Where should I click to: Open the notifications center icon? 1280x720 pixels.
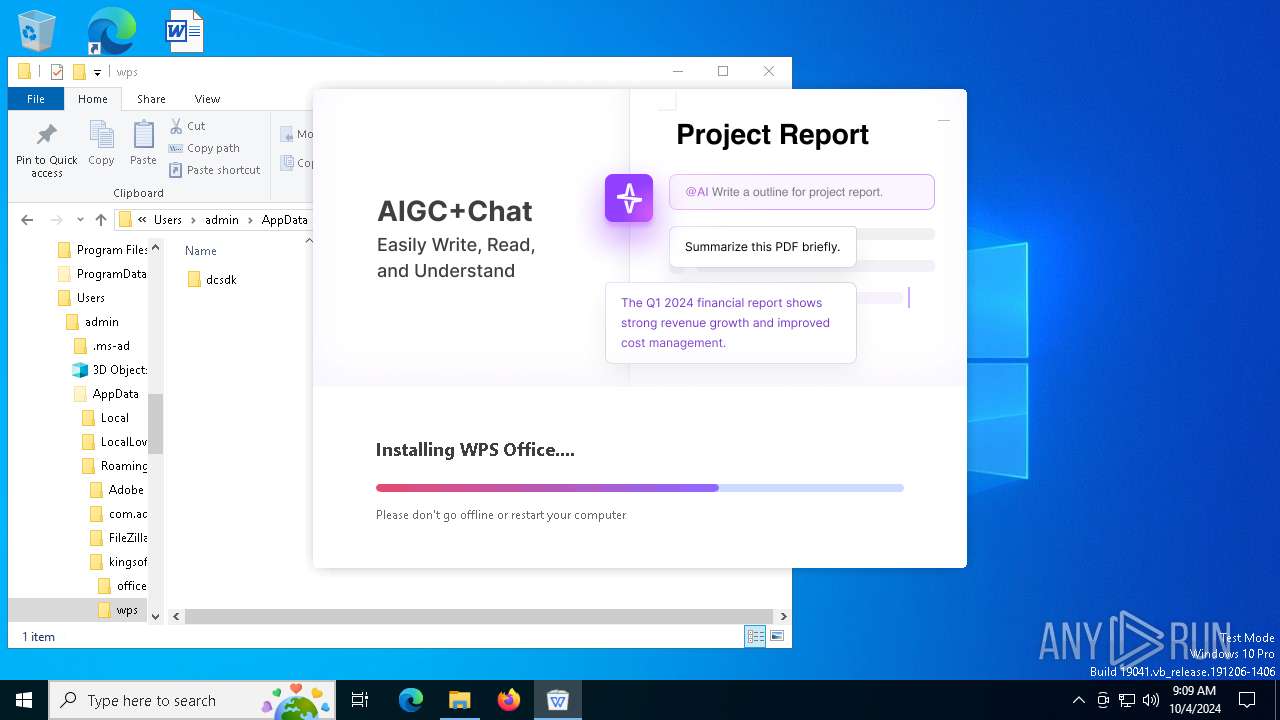point(1247,700)
